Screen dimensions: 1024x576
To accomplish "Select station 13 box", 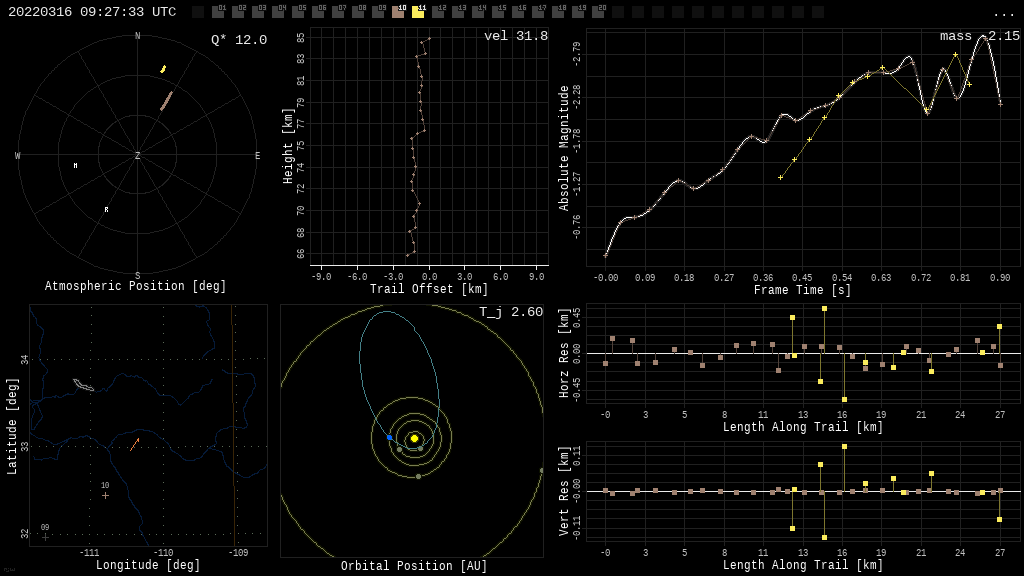I will 458,12.
